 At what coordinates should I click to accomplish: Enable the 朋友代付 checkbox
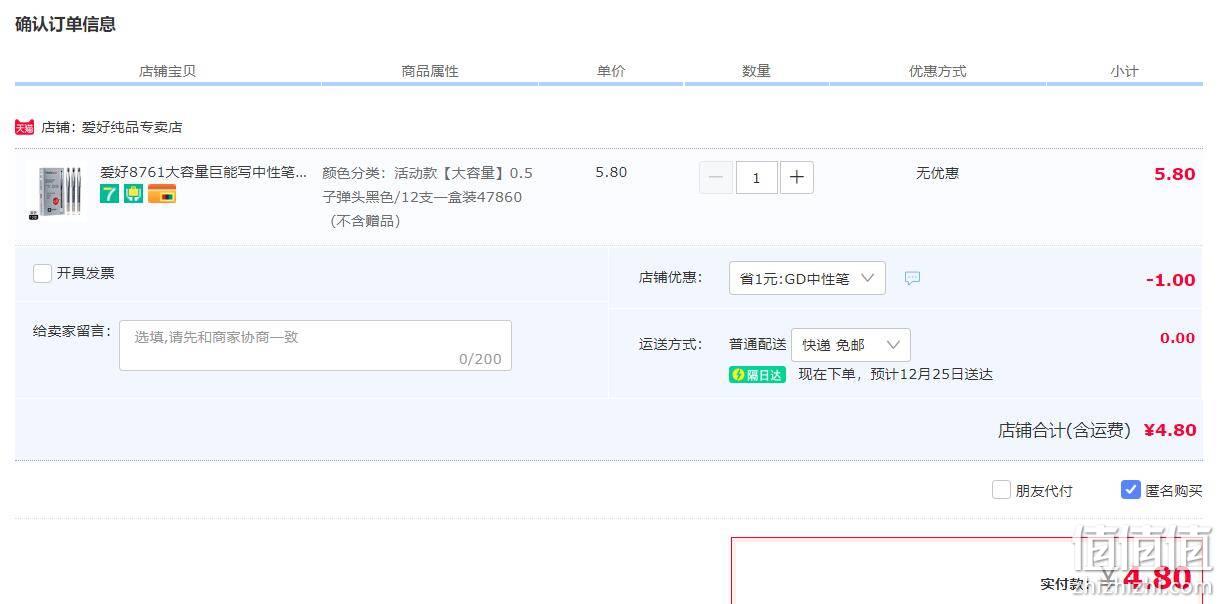click(x=1001, y=490)
